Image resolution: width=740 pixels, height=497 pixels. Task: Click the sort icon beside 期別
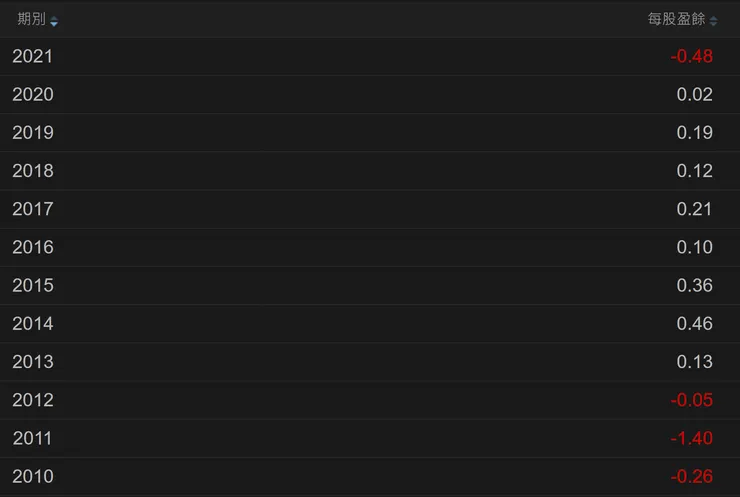pos(54,21)
